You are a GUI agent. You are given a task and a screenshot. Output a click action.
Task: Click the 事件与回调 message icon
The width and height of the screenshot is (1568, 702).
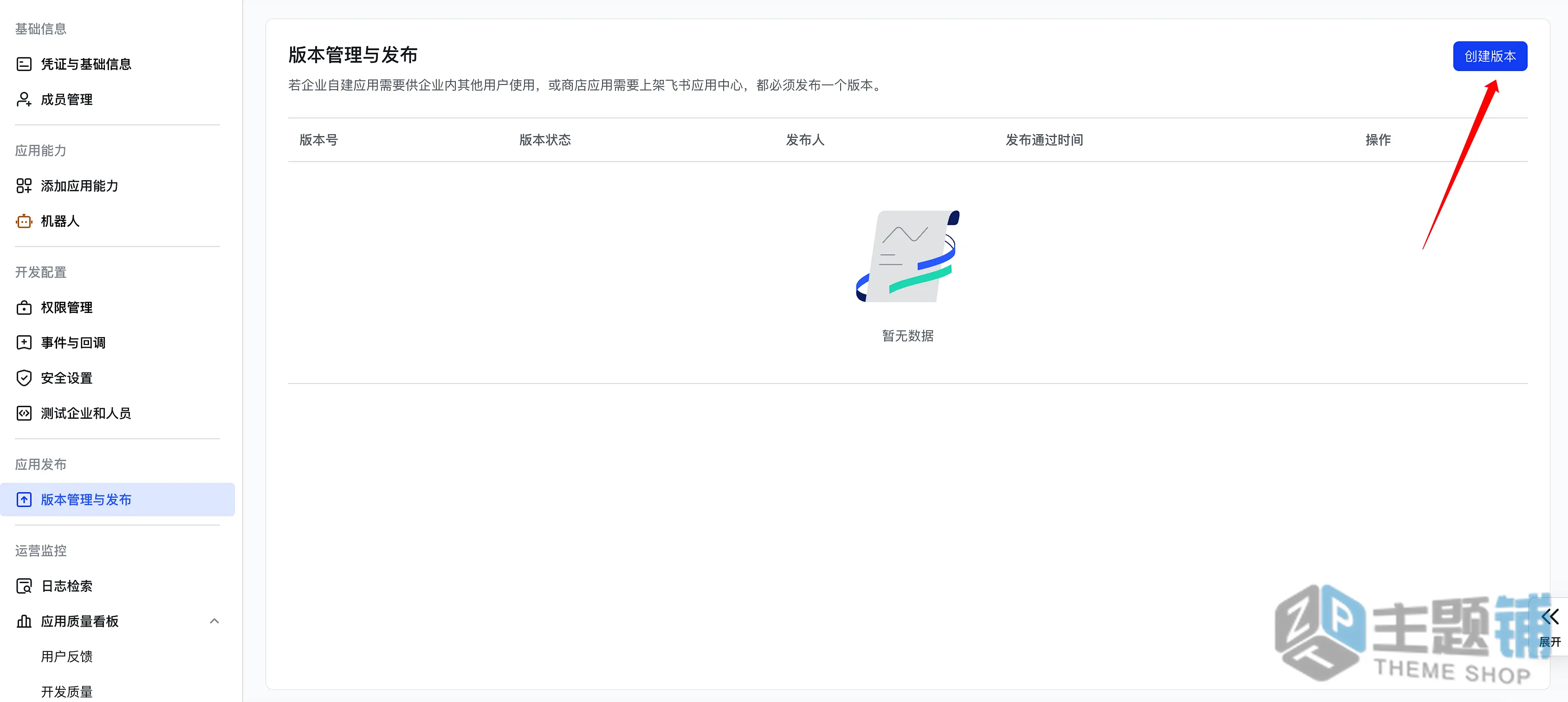[x=24, y=343]
